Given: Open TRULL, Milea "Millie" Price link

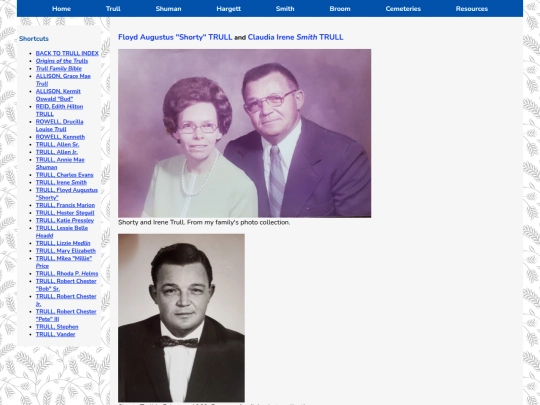Looking at the screenshot, I should tap(64, 262).
